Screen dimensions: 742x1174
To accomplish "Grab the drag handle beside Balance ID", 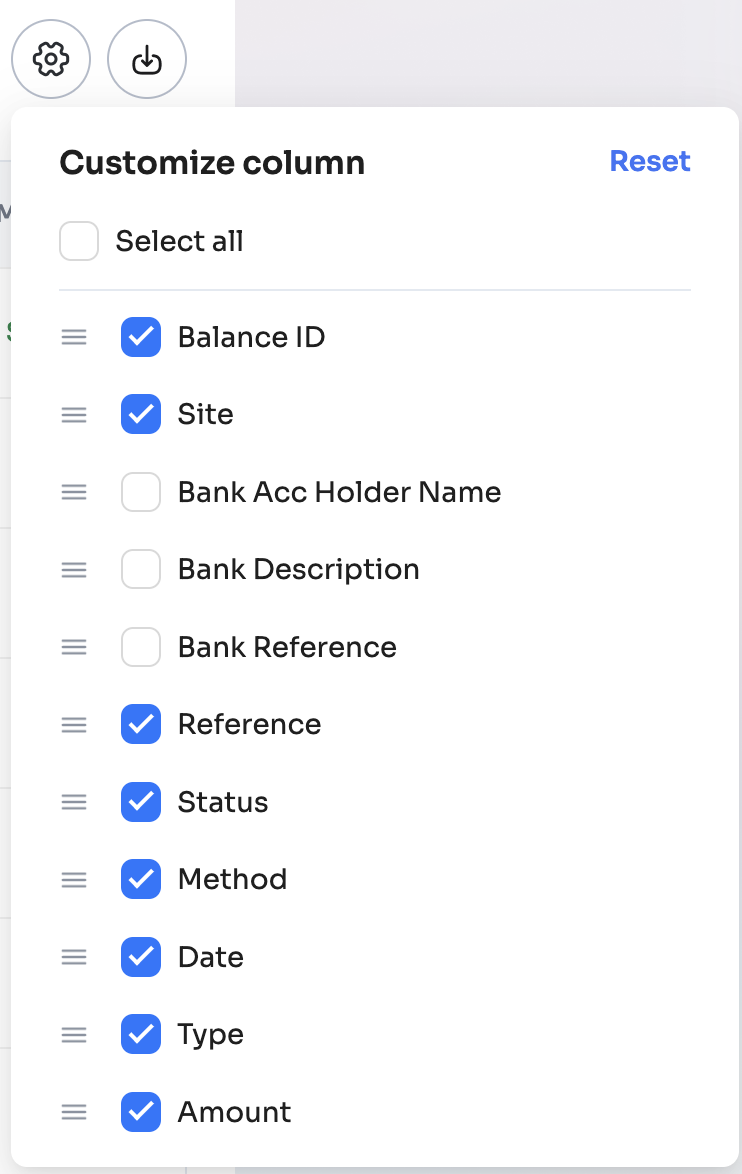I will [74, 337].
